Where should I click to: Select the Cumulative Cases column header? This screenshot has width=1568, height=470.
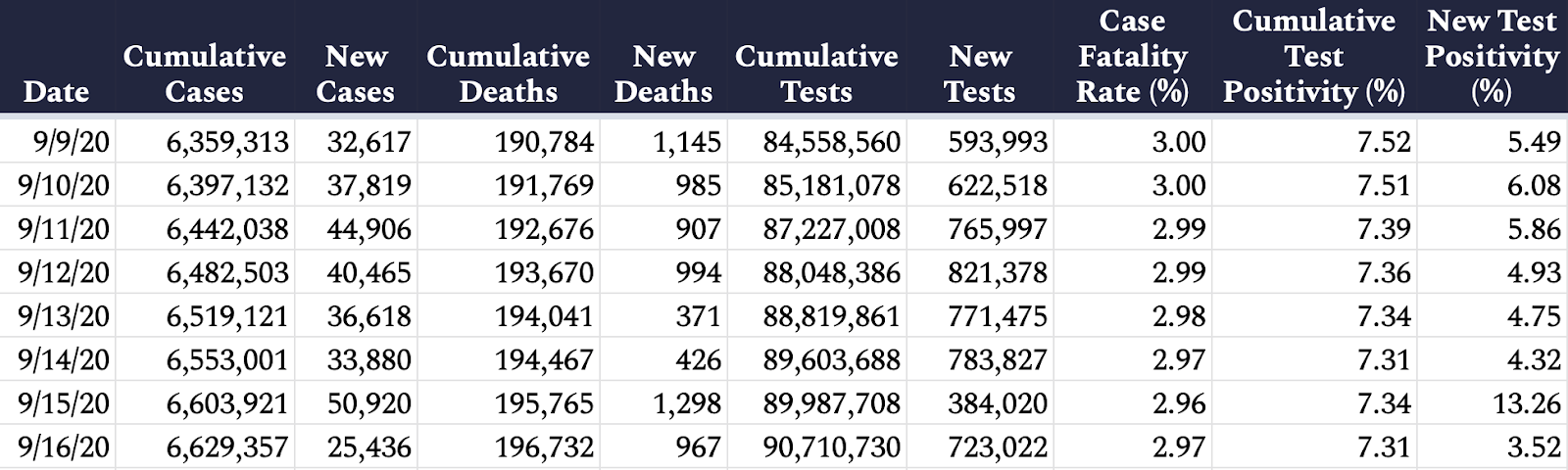click(205, 73)
